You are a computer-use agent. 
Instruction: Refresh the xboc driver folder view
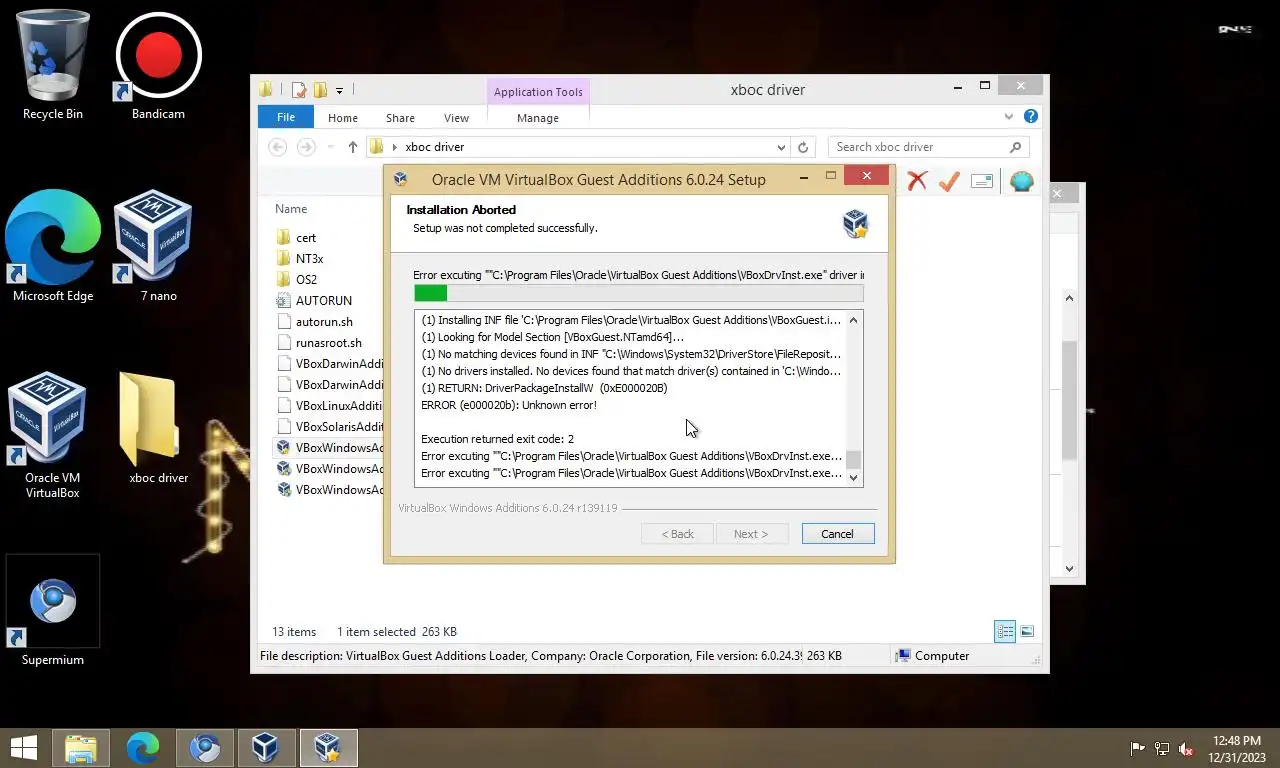(x=802, y=147)
